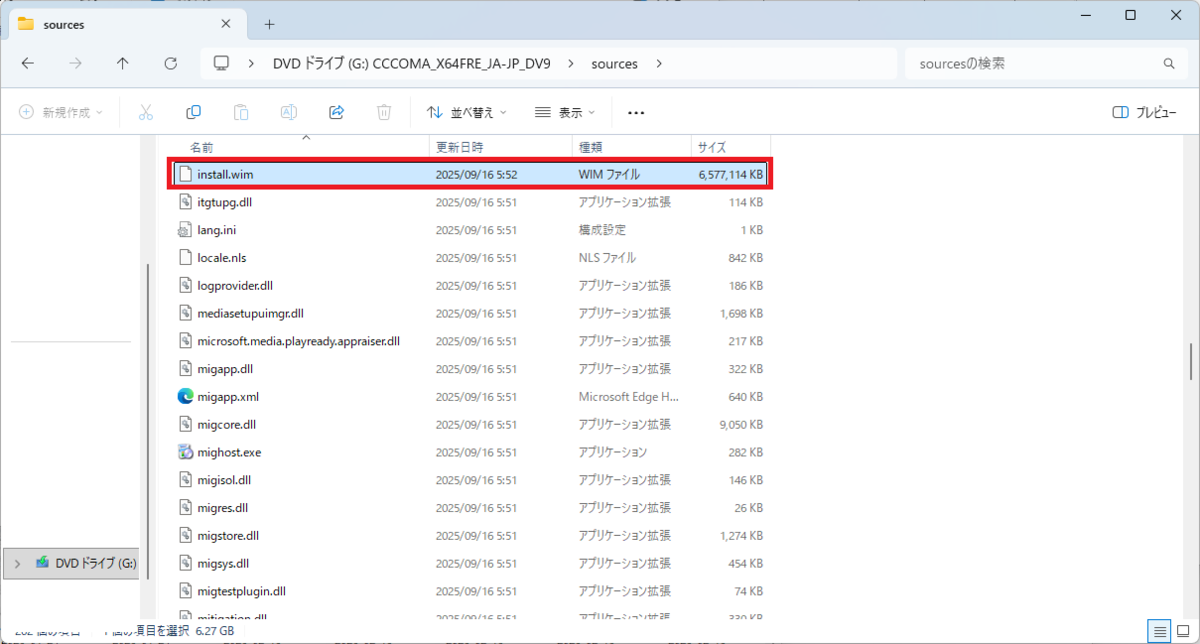Click the search magnifier icon

(x=1168, y=63)
